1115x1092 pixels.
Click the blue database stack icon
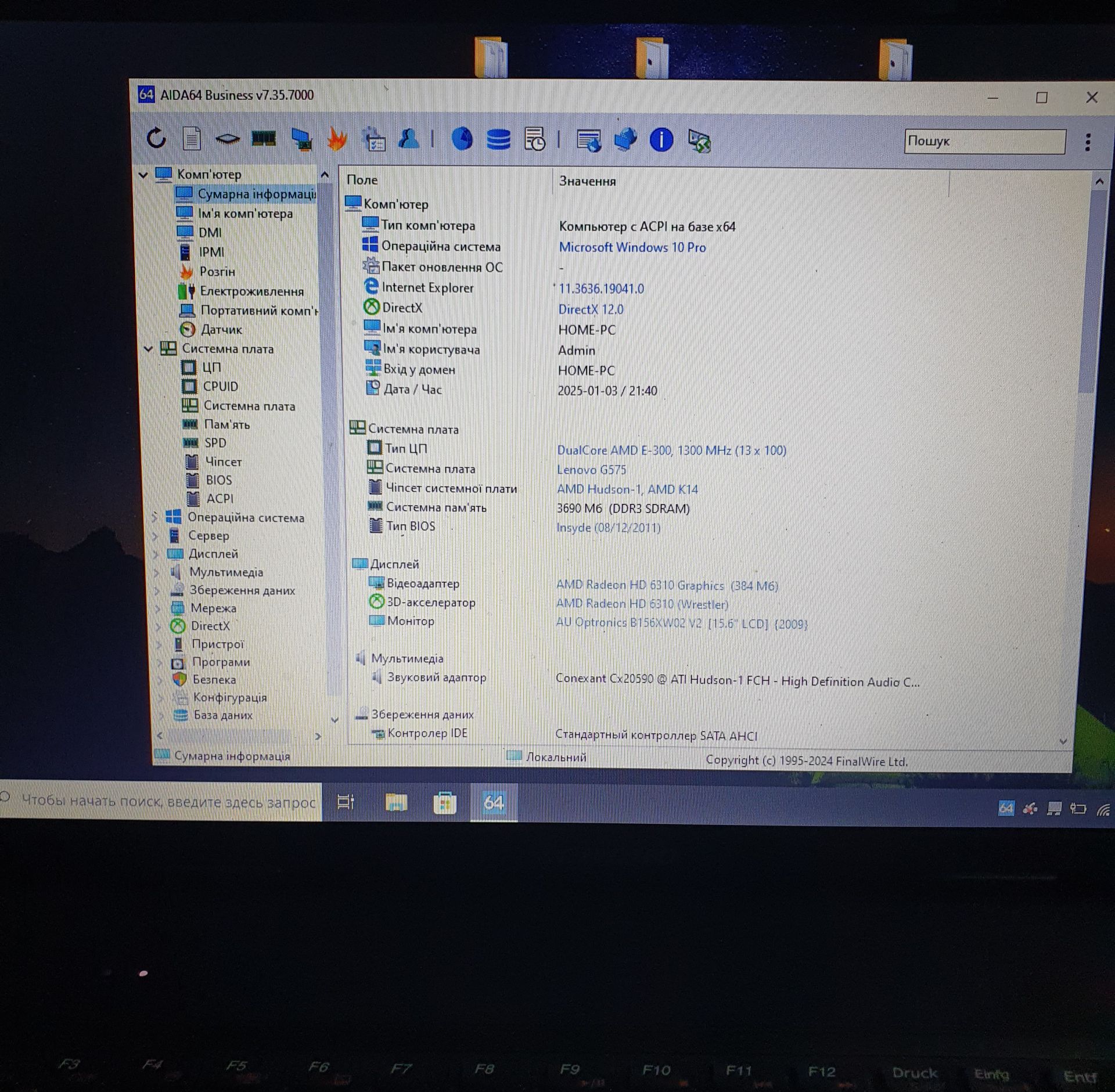point(498,140)
